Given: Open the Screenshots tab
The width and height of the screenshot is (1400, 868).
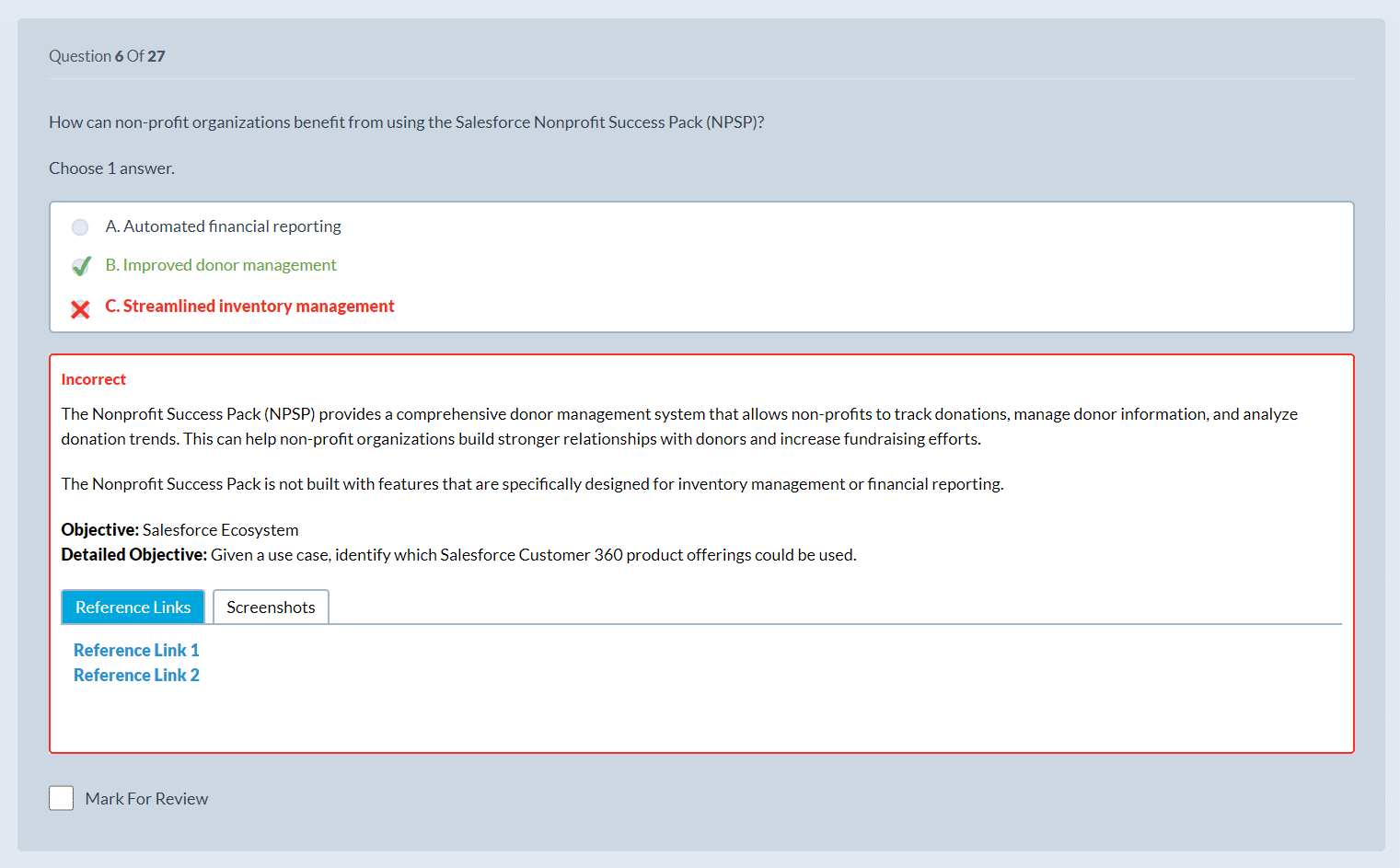Looking at the screenshot, I should click(x=271, y=608).
